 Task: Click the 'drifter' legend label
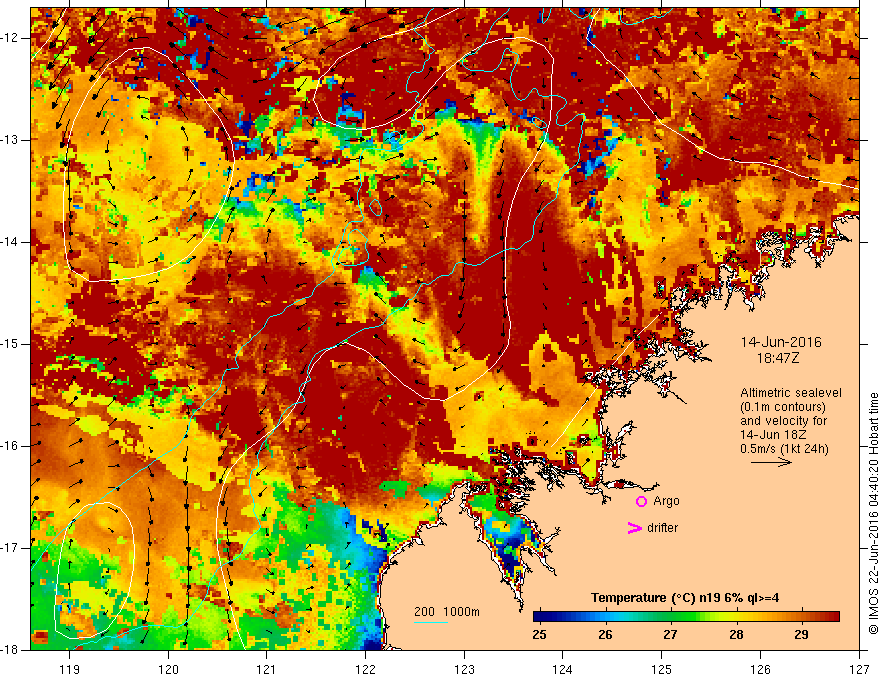tap(662, 528)
